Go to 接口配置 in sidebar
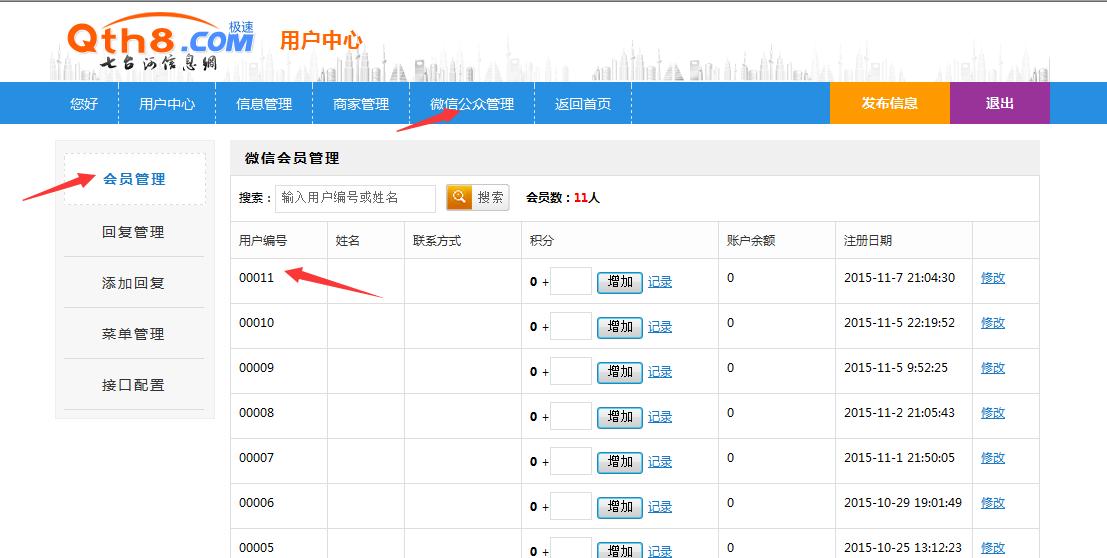The image size is (1107, 558). pyautogui.click(x=133, y=385)
